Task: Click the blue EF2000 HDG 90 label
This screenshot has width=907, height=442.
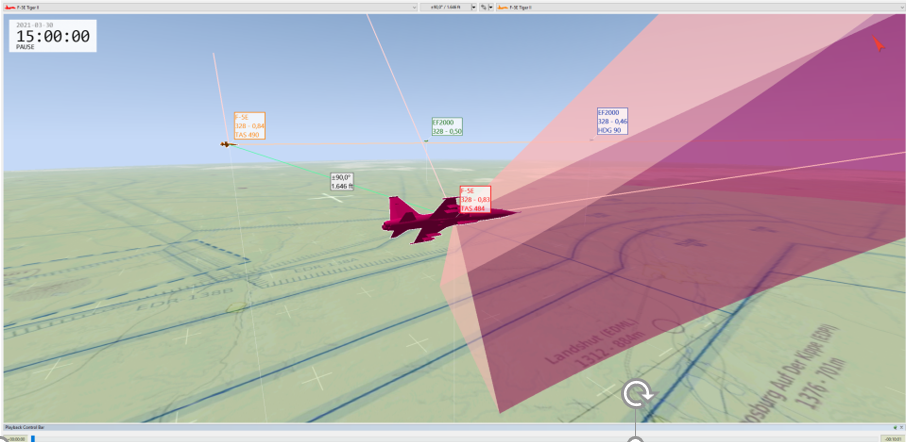Action: [611, 122]
